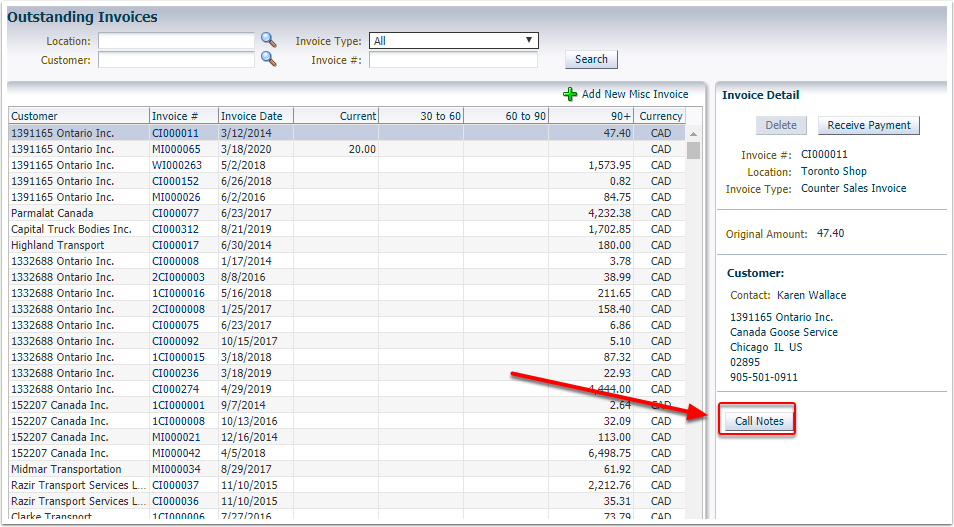Open the Customer lookup magnifier icon
This screenshot has height=527, width=954.
click(268, 59)
